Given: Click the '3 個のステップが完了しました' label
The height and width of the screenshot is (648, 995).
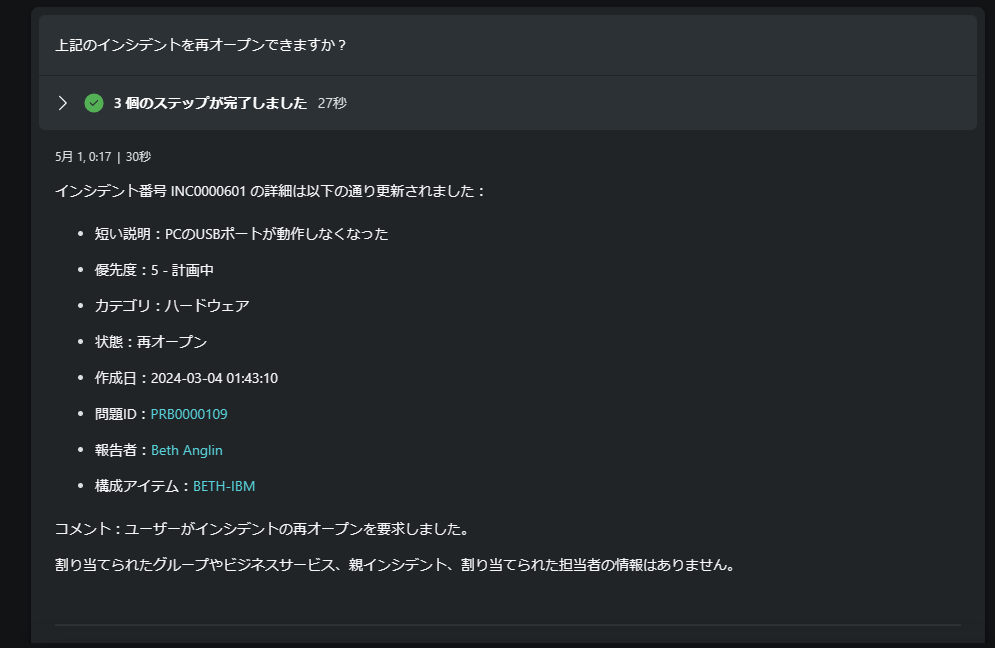Looking at the screenshot, I should tap(210, 103).
